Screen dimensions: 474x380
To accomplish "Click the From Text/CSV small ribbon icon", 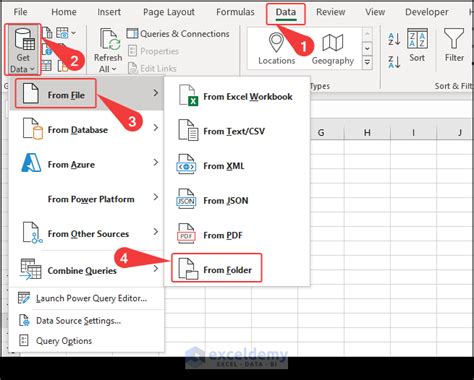I will (47, 33).
